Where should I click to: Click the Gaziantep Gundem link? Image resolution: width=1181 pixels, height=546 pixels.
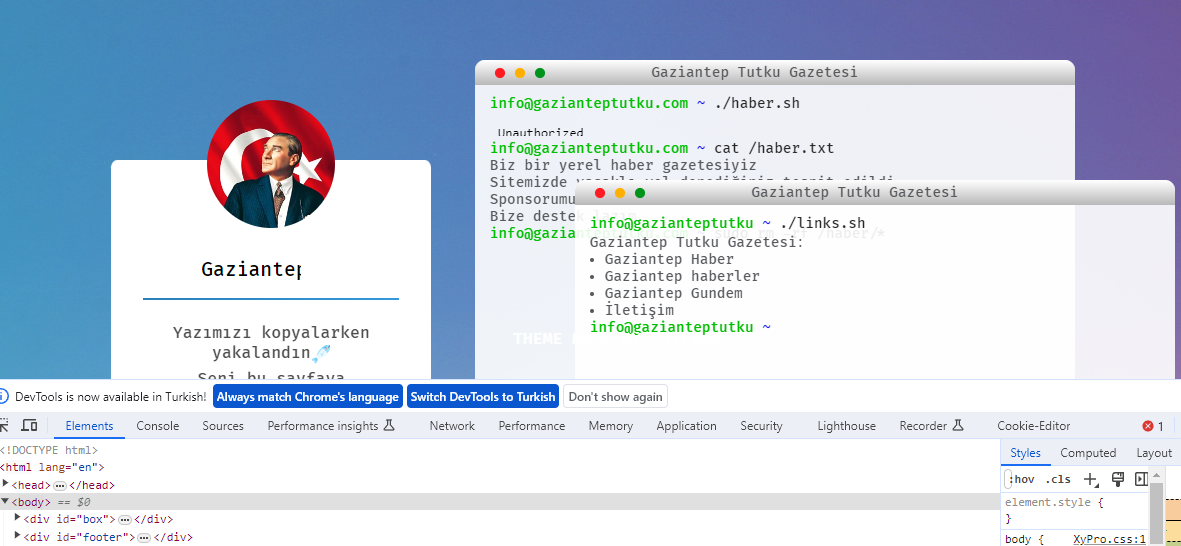coord(673,293)
